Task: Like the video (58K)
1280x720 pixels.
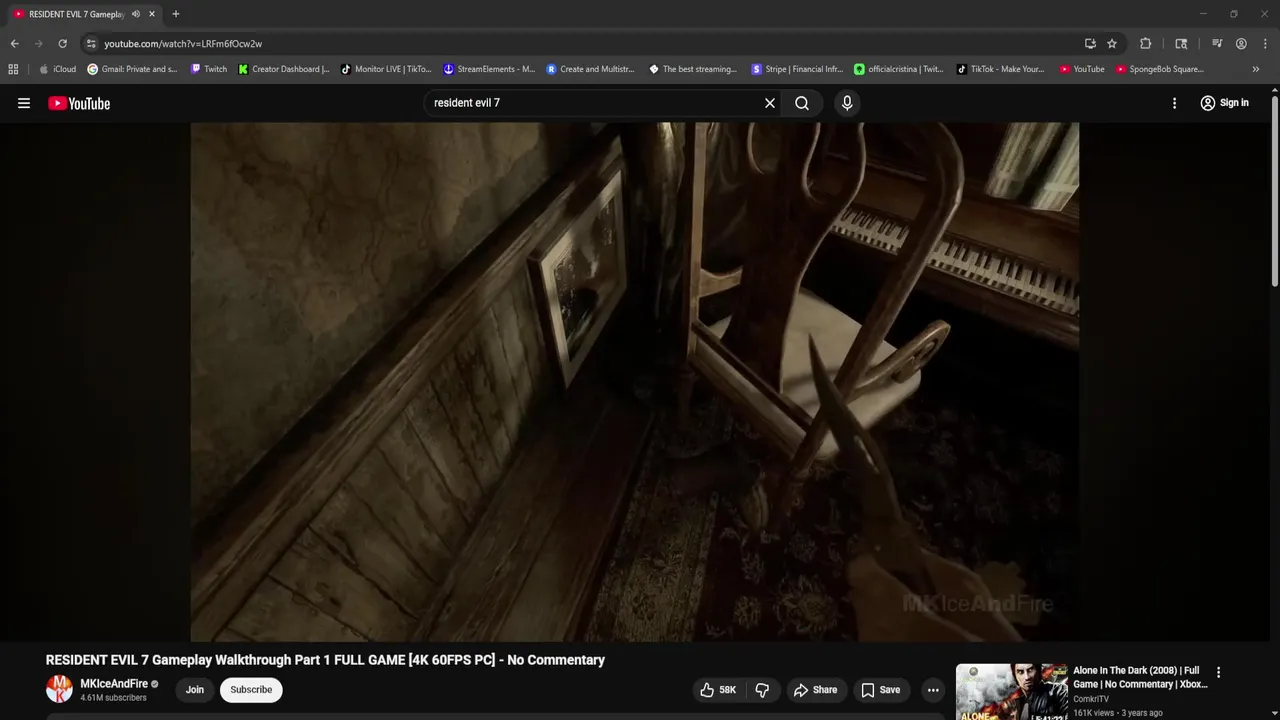Action: (x=718, y=690)
